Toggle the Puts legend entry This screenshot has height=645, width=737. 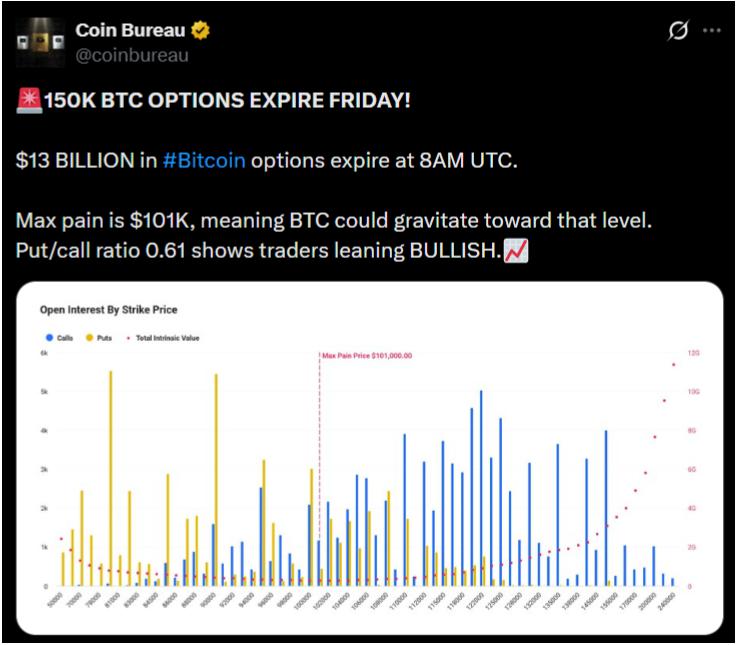tap(101, 338)
